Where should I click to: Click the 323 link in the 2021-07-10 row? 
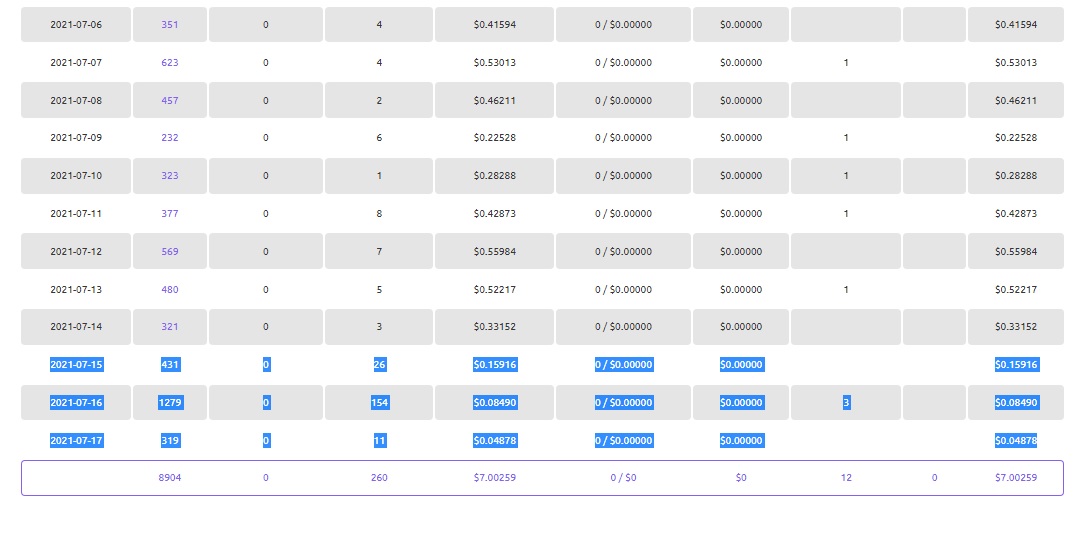(x=170, y=176)
